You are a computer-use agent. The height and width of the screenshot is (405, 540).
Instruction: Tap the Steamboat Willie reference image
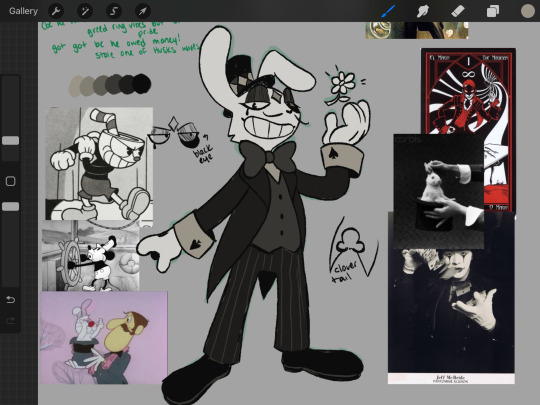point(91,256)
